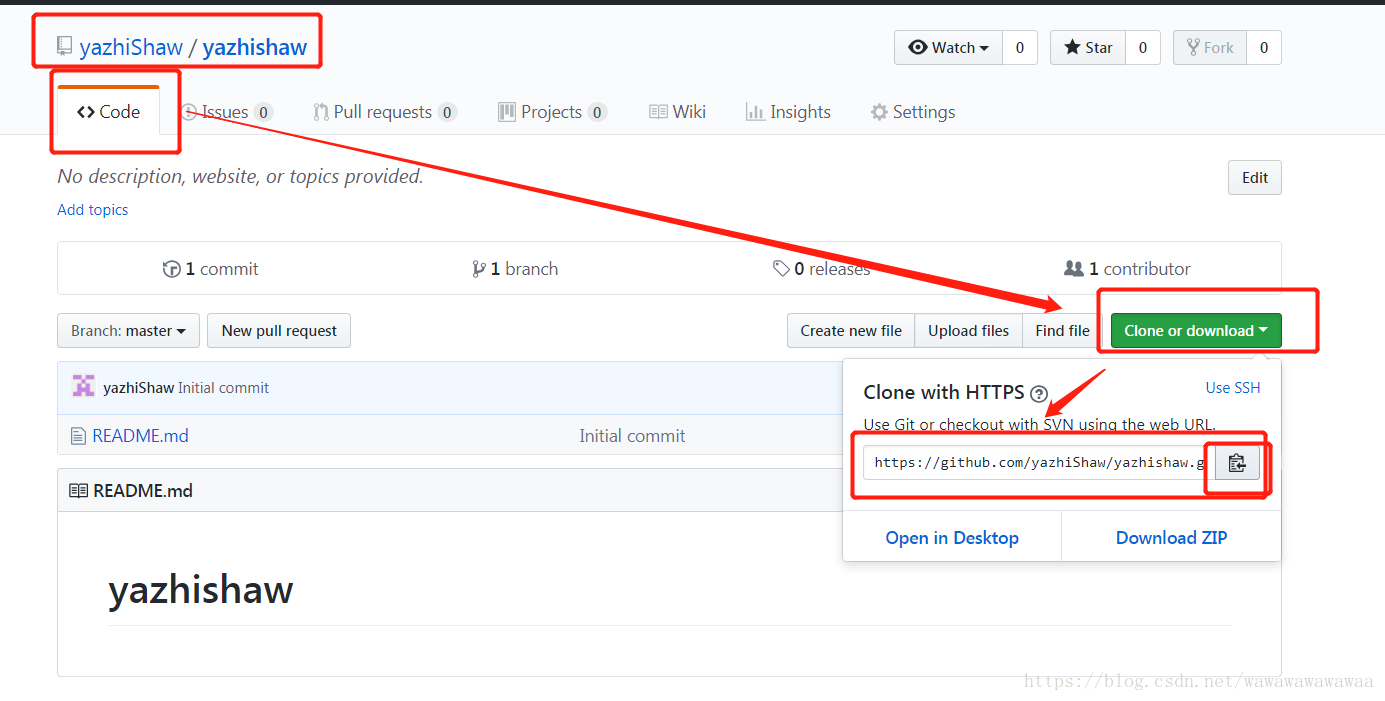The image size is (1385, 701).
Task: Open the README.md file link
Action: [x=140, y=436]
